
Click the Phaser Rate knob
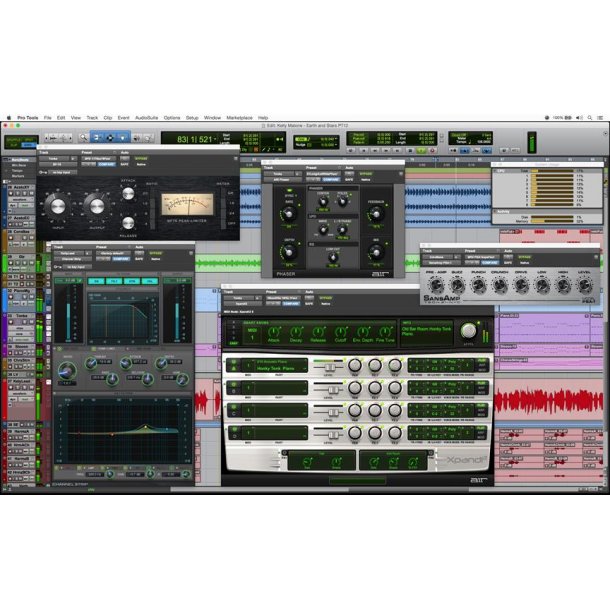tap(289, 213)
